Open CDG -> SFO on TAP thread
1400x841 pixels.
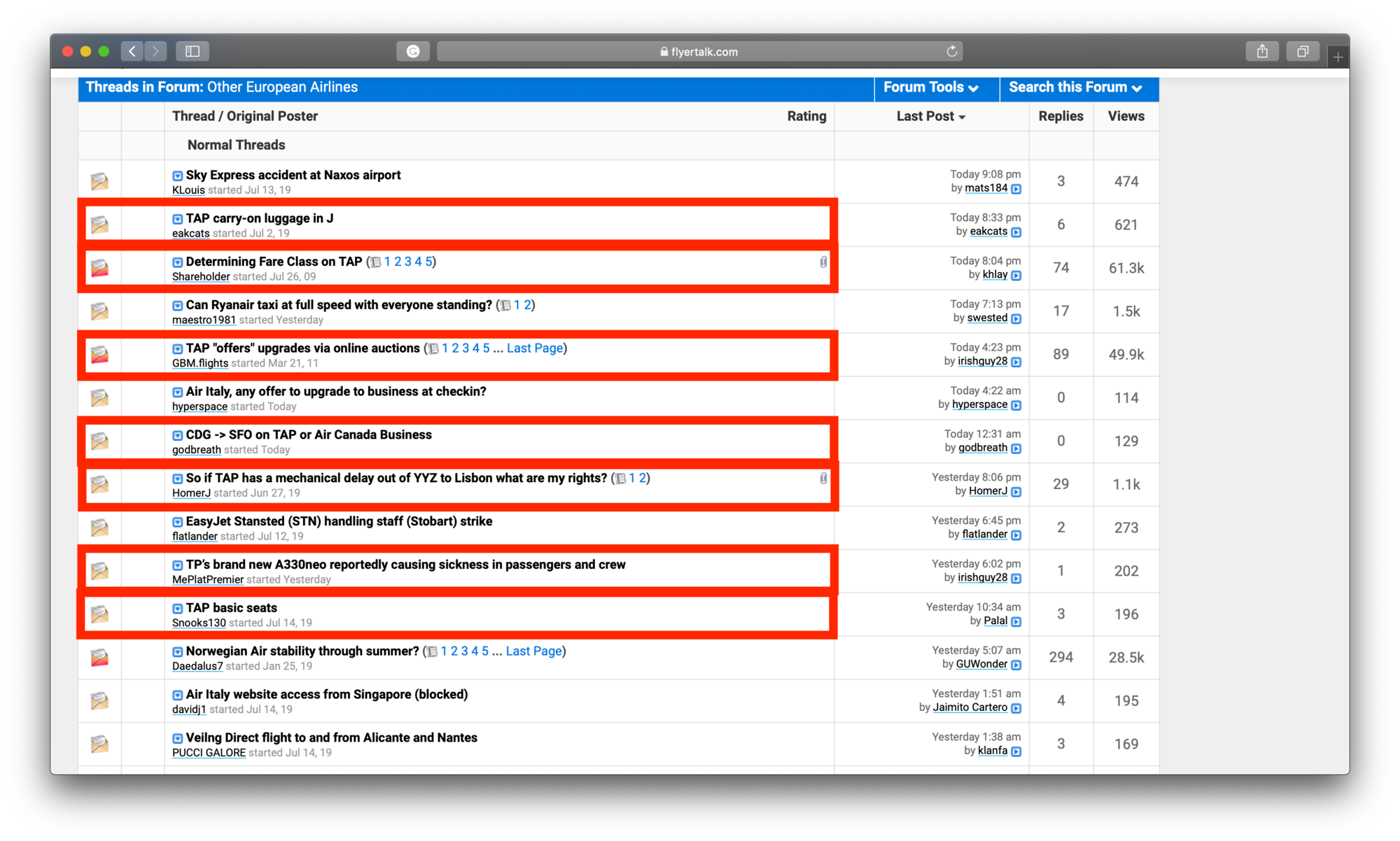pos(309,435)
